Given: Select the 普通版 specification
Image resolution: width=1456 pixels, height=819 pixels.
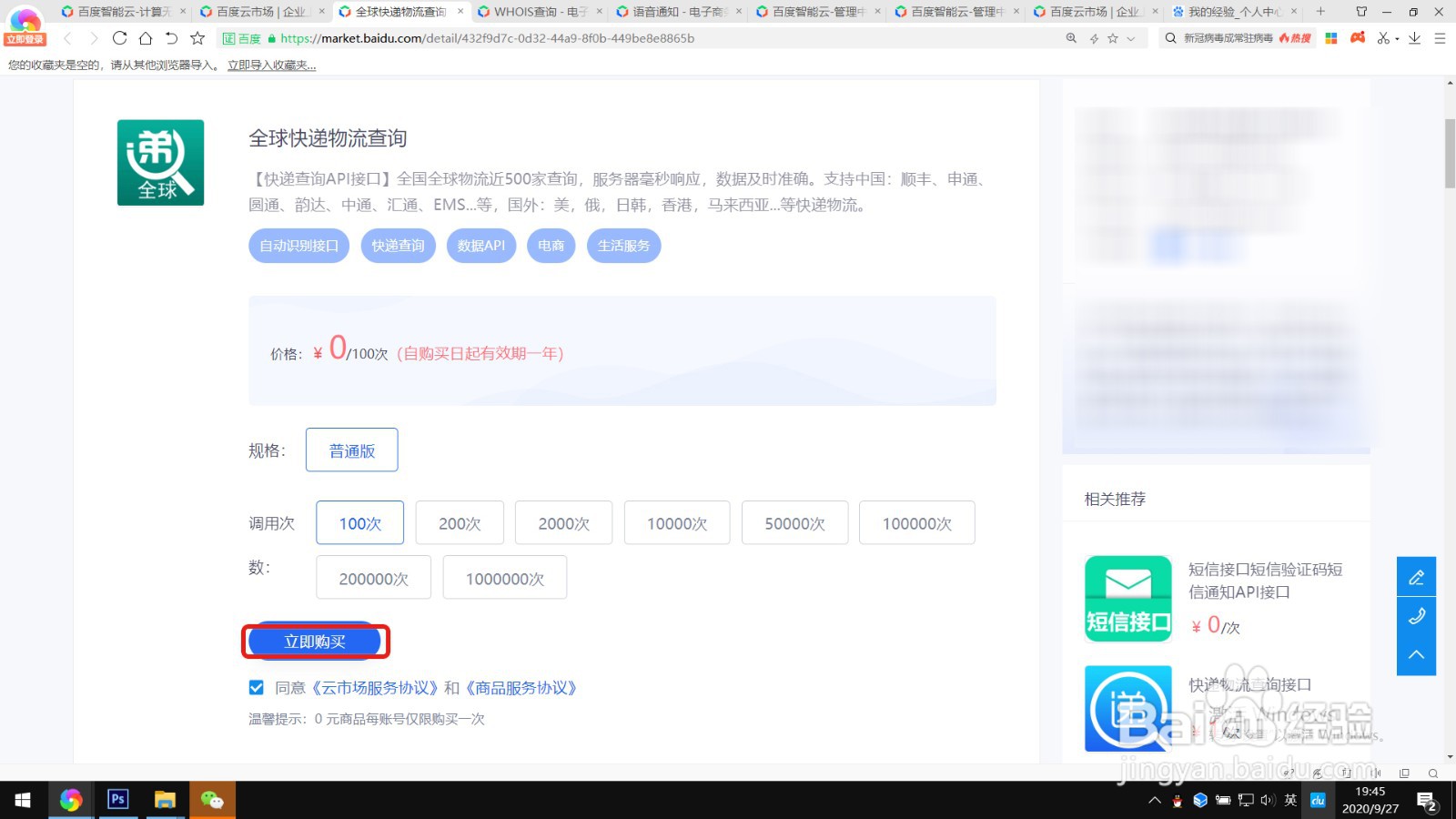Looking at the screenshot, I should point(351,449).
